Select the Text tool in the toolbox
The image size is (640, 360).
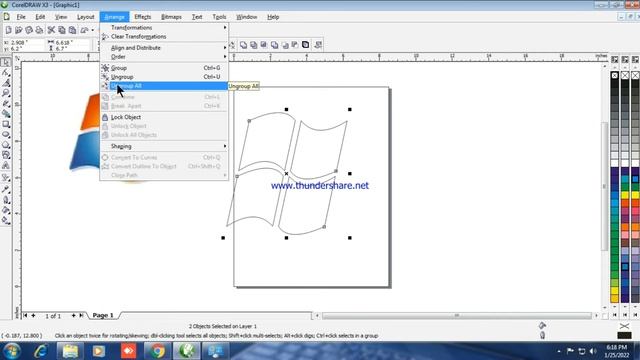(x=6, y=165)
